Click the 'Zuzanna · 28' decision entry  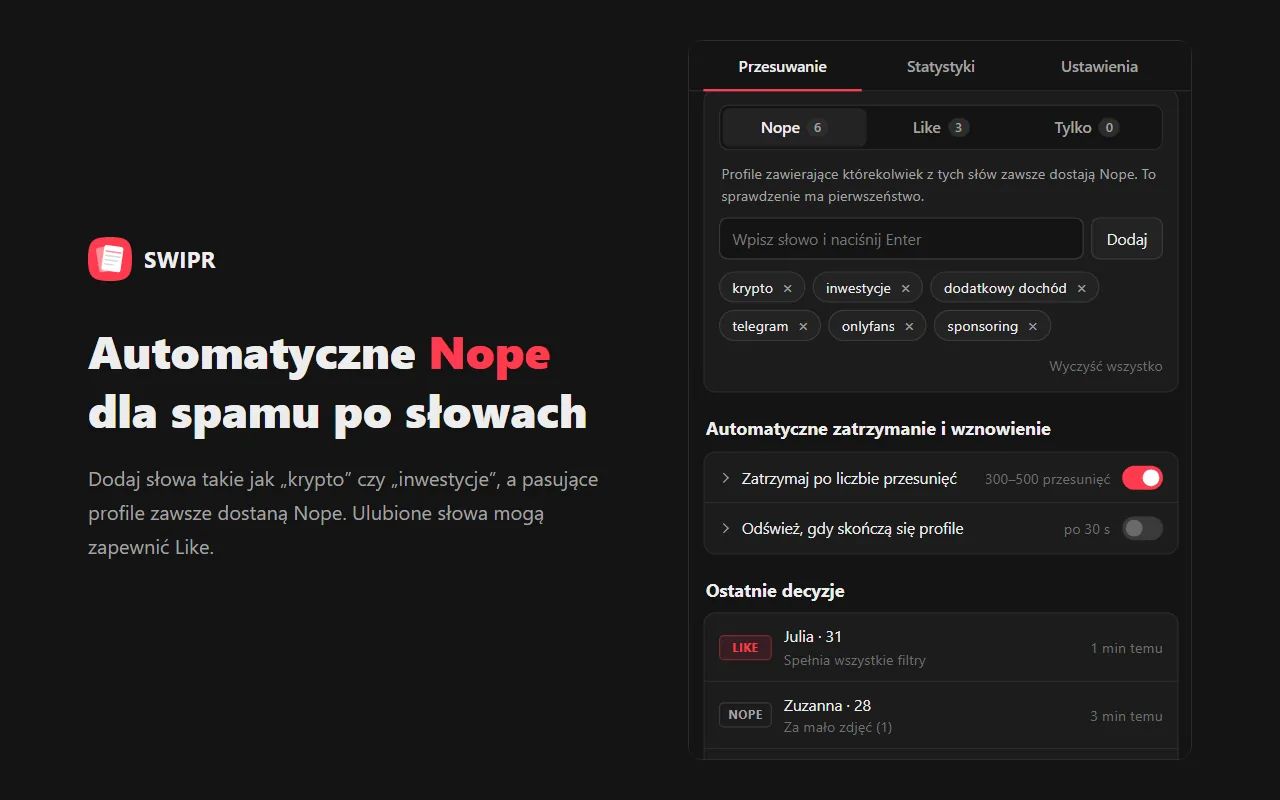[941, 715]
